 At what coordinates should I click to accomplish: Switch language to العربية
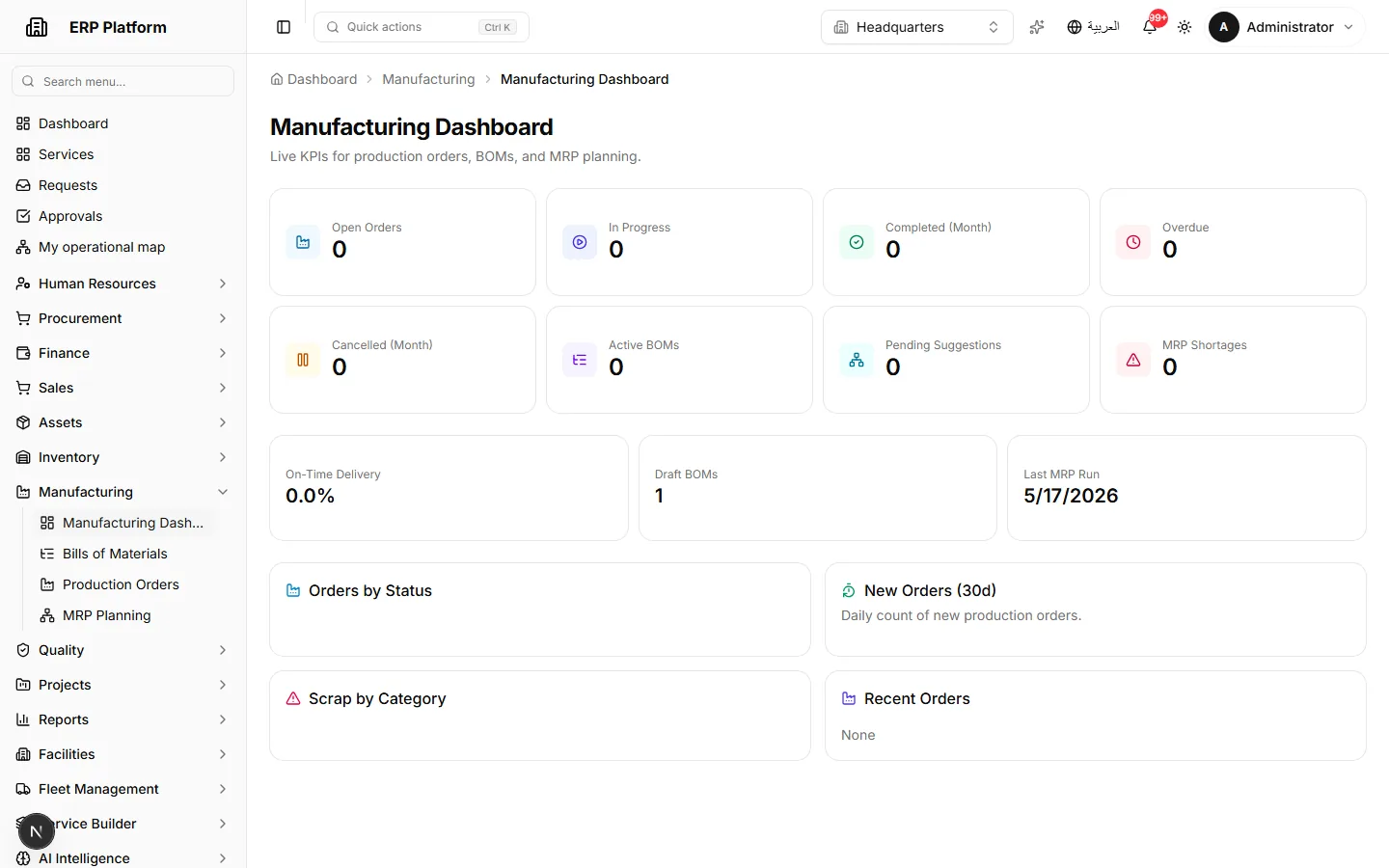1093,27
